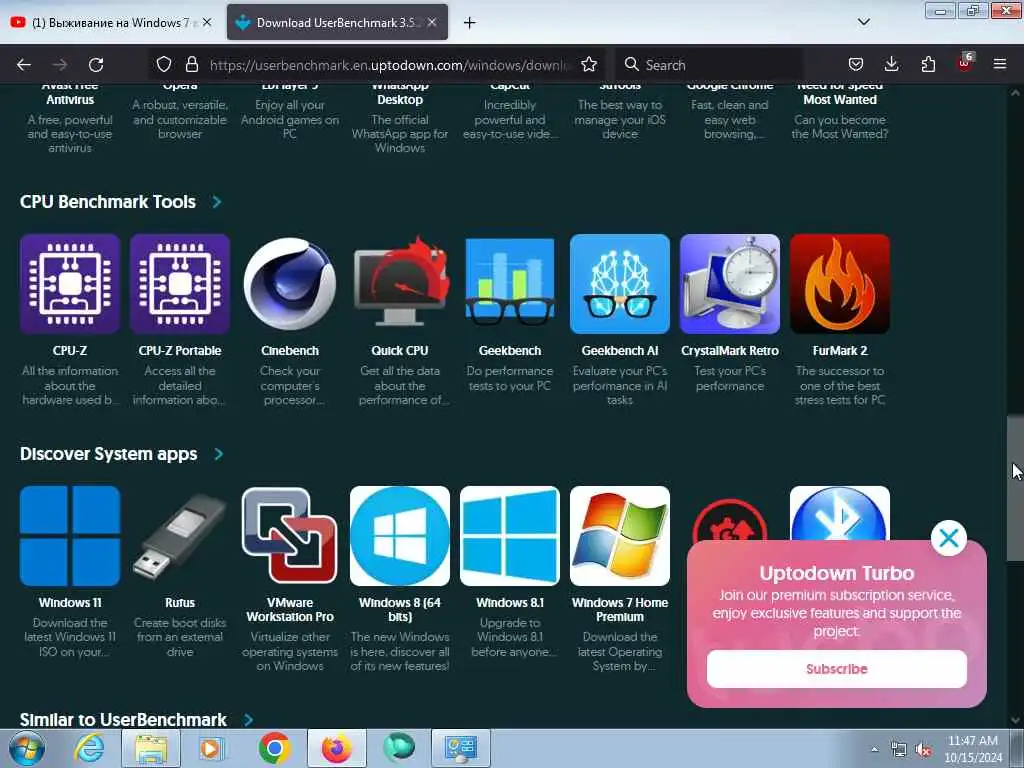Open the Windows 8.1 app icon
This screenshot has width=1024, height=768.
[510, 536]
